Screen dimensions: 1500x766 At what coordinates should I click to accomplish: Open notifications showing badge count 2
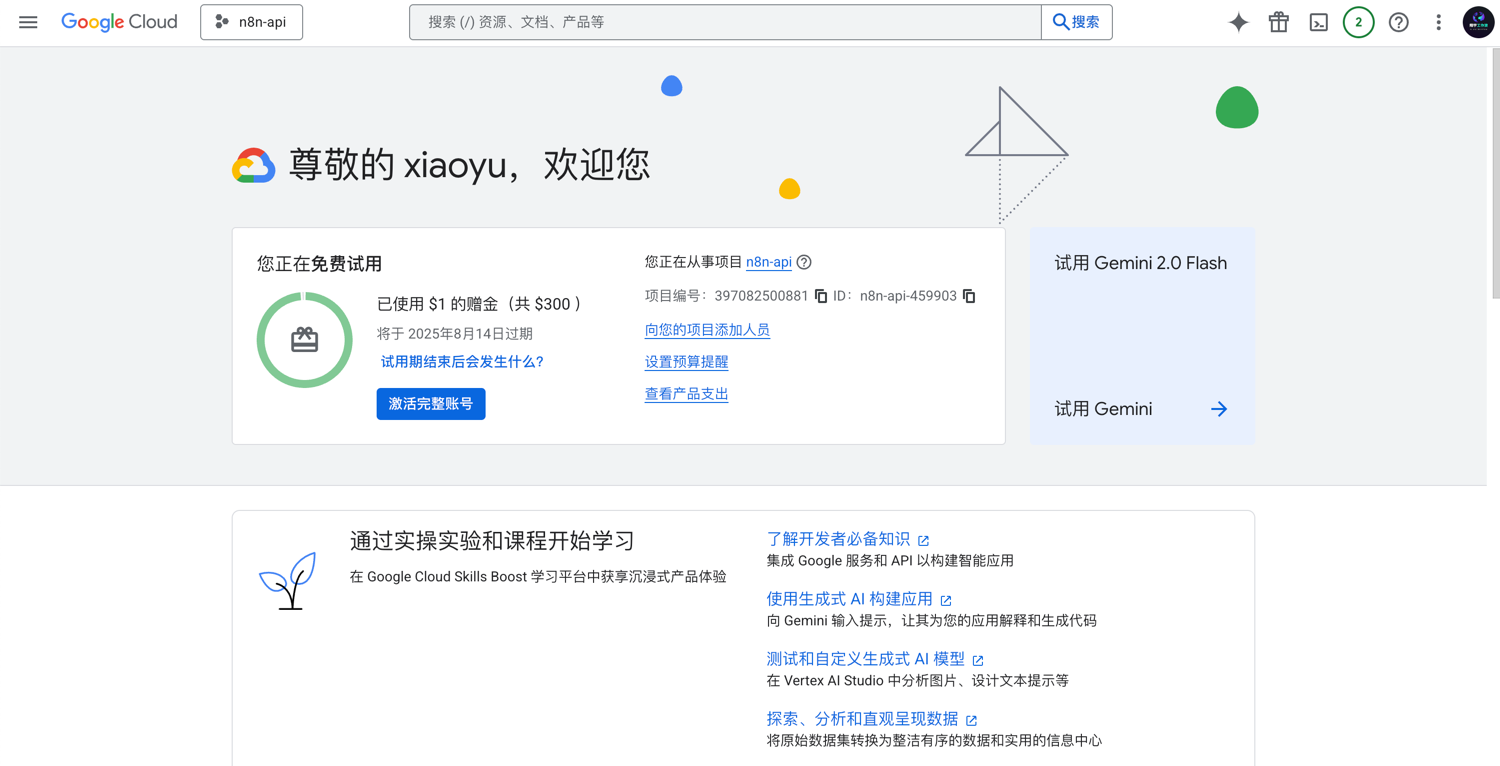pyautogui.click(x=1358, y=22)
